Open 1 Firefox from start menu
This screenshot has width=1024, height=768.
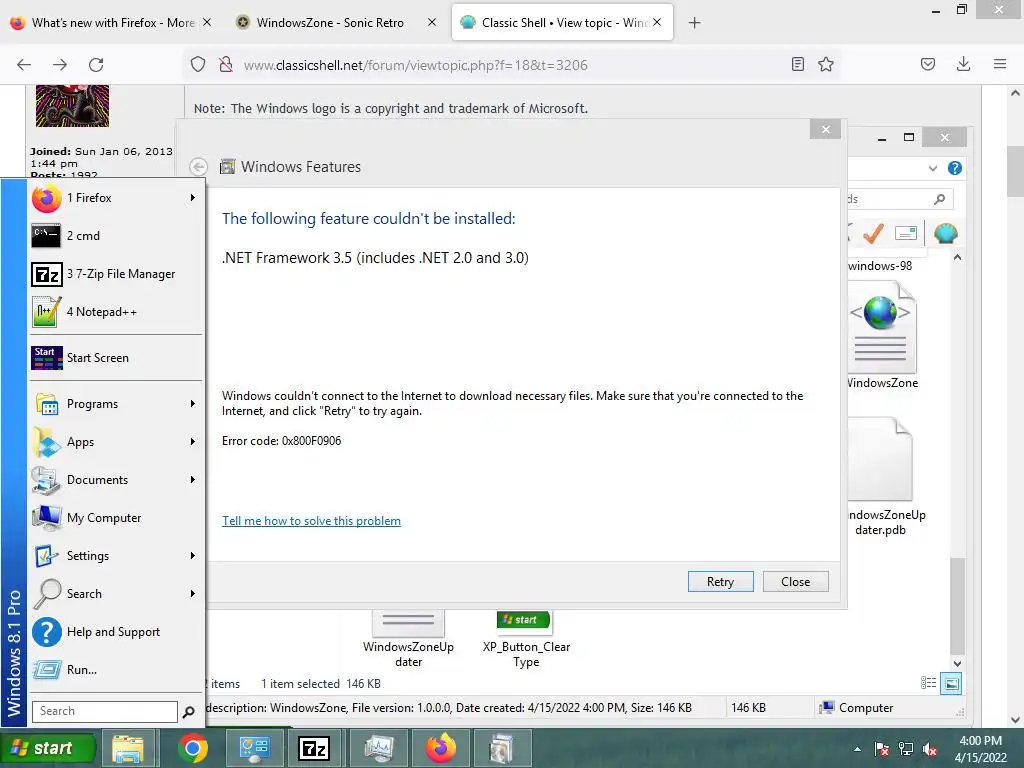tap(115, 198)
